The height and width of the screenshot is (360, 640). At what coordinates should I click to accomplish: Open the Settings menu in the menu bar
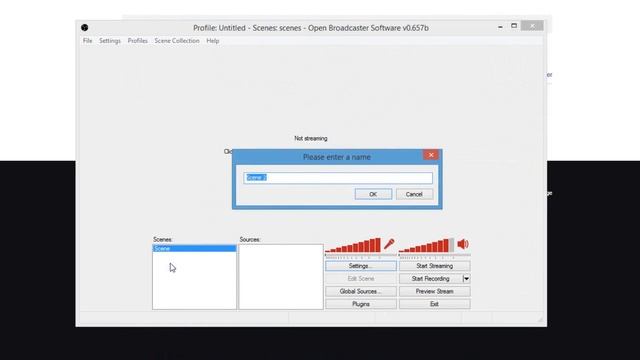point(110,41)
